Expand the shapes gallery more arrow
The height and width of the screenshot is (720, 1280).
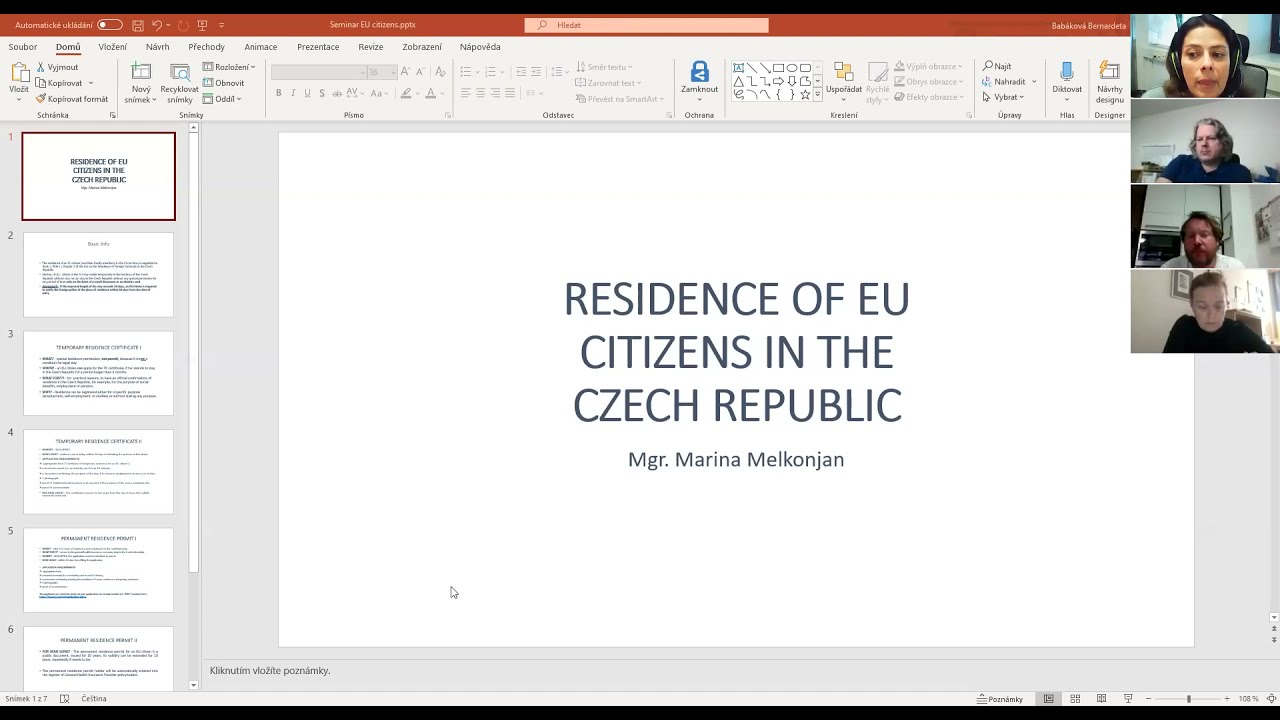coord(818,95)
